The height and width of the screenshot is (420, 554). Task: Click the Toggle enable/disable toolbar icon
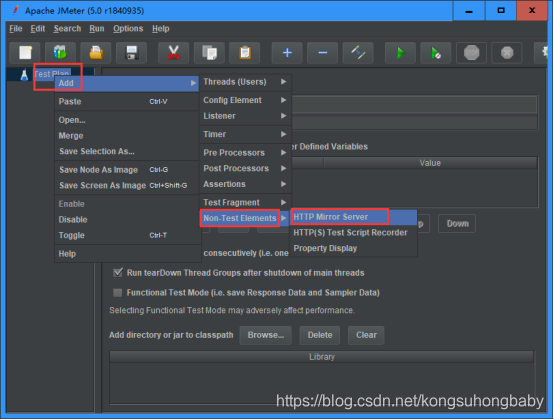[358, 53]
